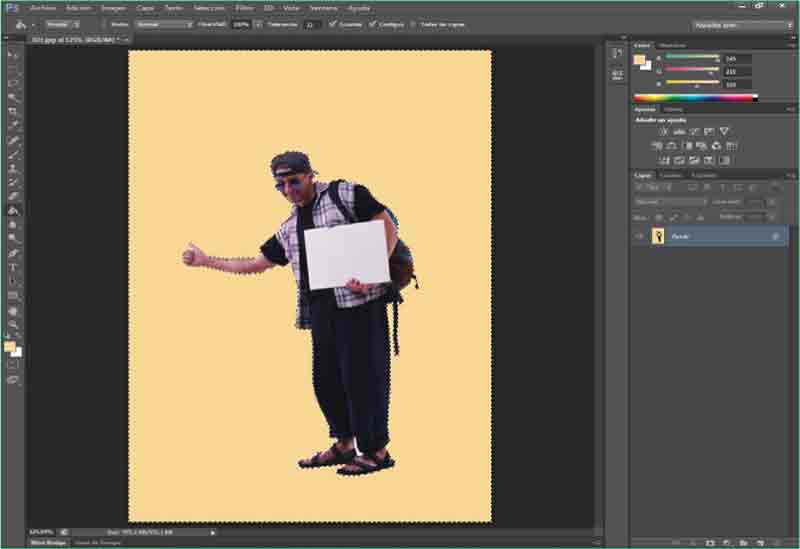Screen dimensions: 800x549
Task: Hide the Fondo layer with eye icon
Action: [640, 236]
